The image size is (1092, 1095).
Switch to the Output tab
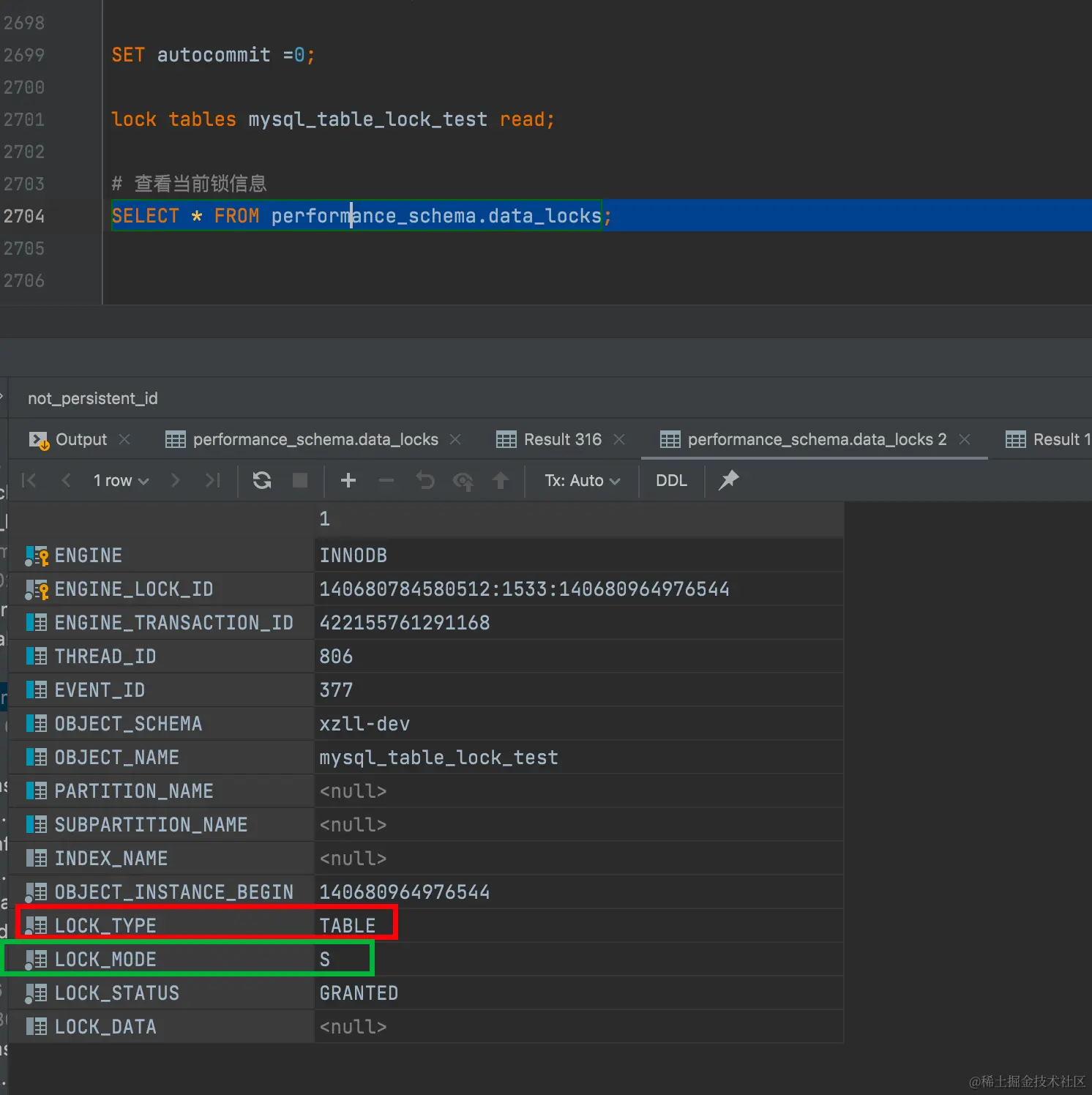coord(81,439)
